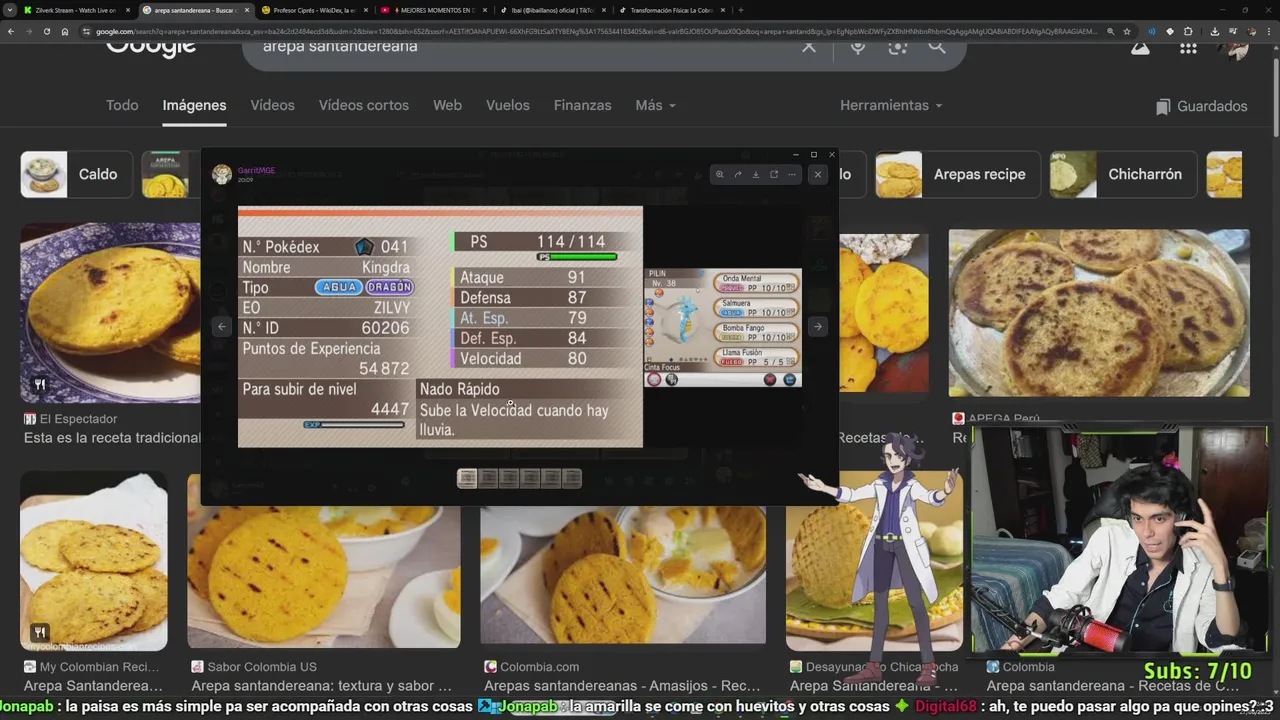
Task: Click the Google Labs flask icon
Action: pyautogui.click(x=1140, y=46)
